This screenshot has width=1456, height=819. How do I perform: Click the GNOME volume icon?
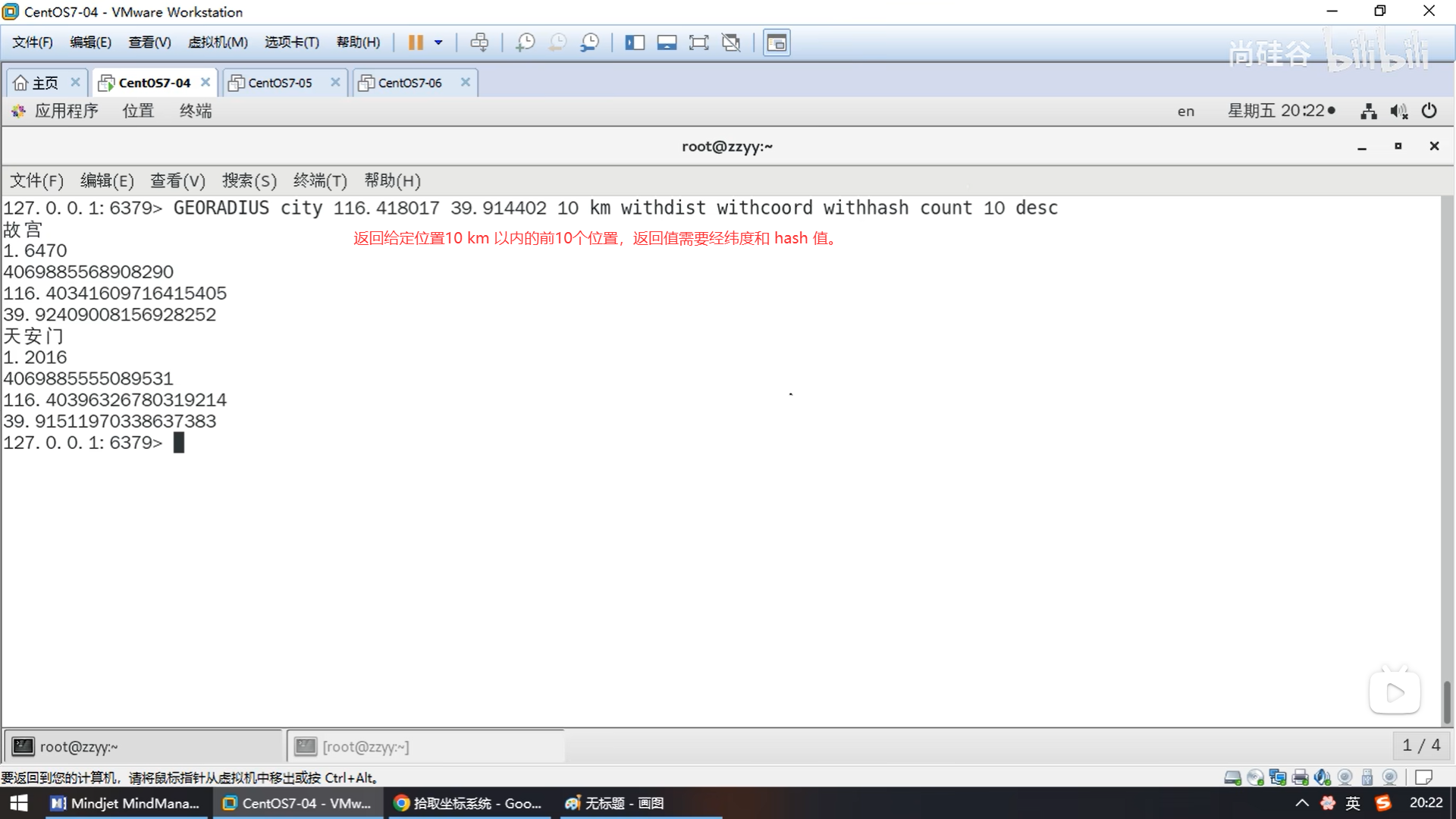(x=1398, y=111)
